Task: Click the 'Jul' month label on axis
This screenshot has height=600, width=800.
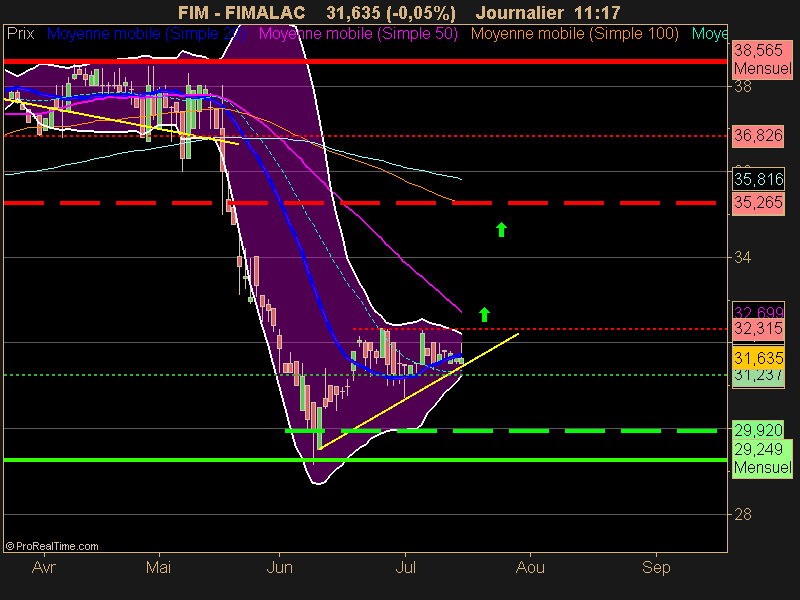Action: [406, 567]
